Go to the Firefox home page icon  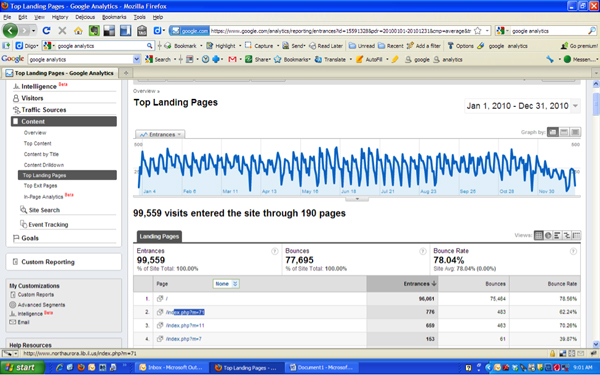coord(78,31)
